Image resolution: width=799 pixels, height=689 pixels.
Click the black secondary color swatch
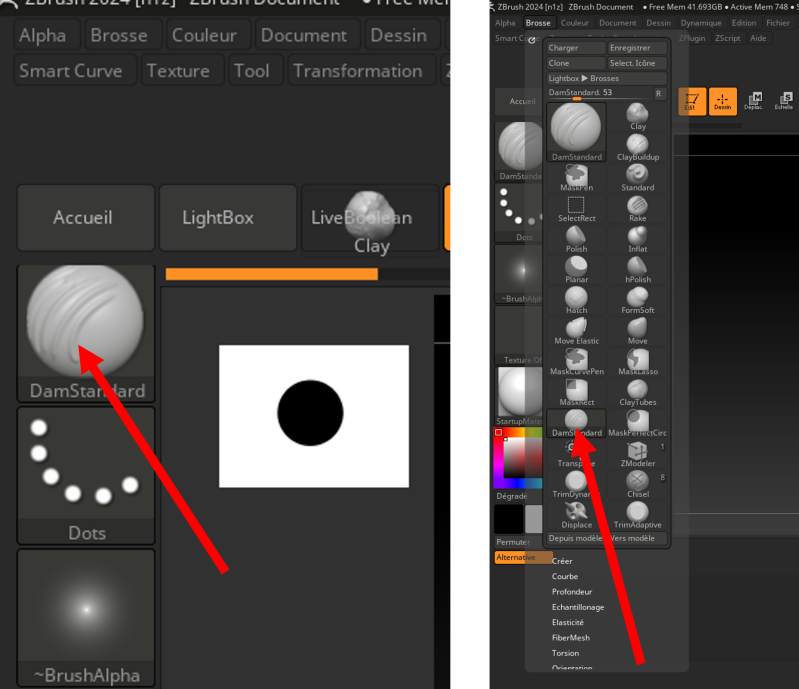click(509, 518)
